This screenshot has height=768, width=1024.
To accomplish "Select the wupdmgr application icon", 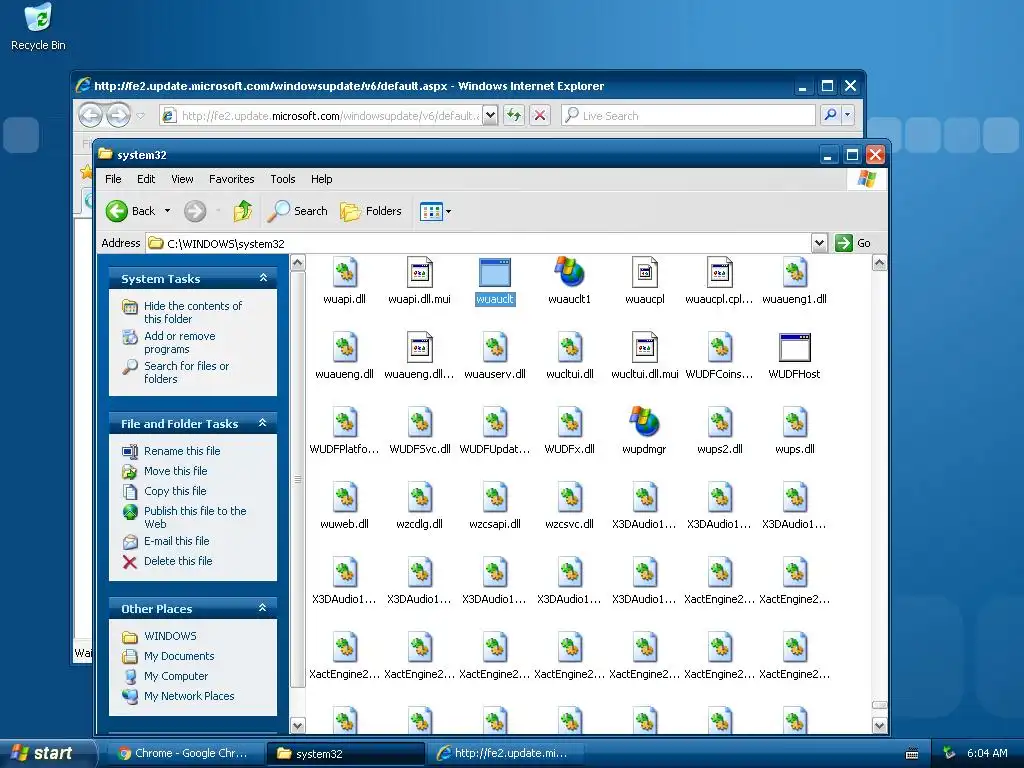I will 645,423.
